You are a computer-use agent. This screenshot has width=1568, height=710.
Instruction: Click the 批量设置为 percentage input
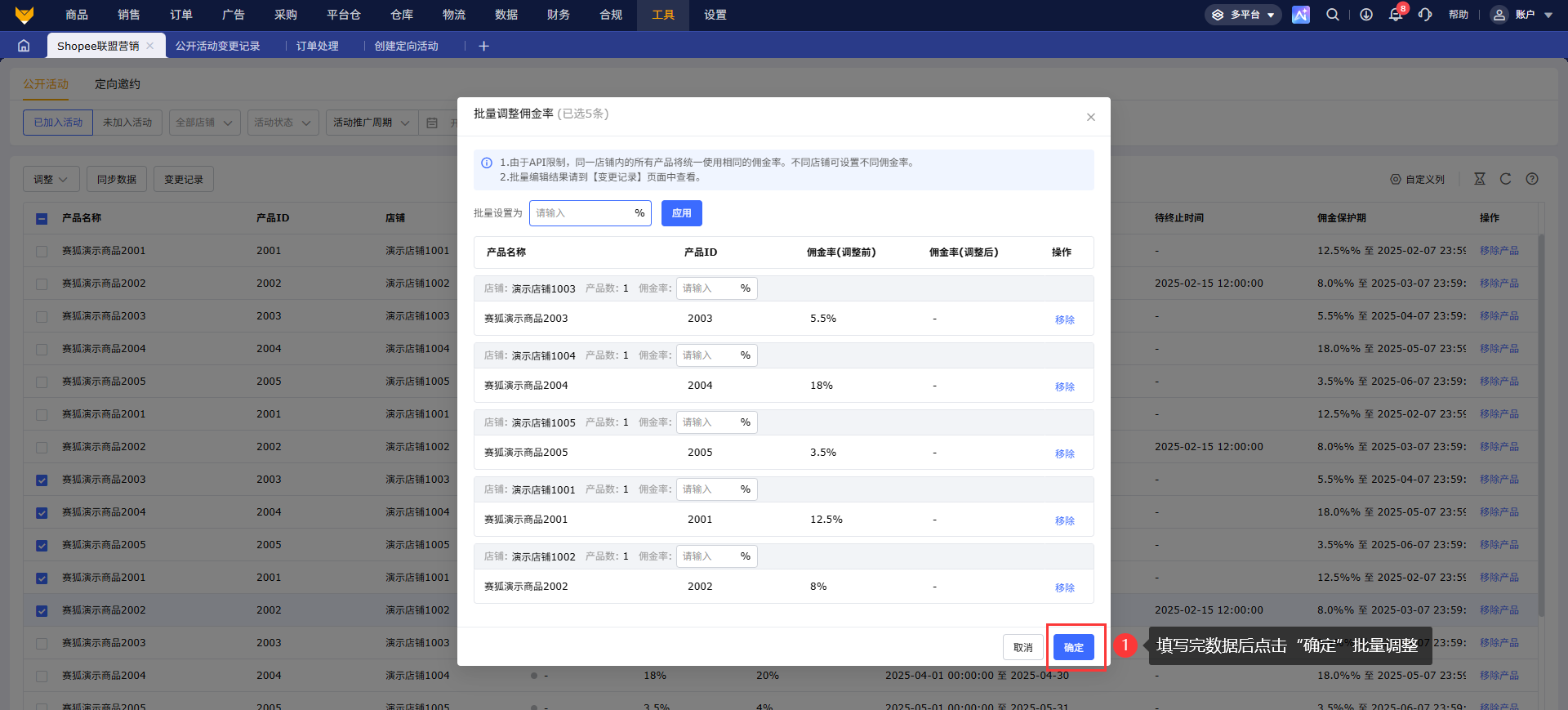click(x=590, y=213)
